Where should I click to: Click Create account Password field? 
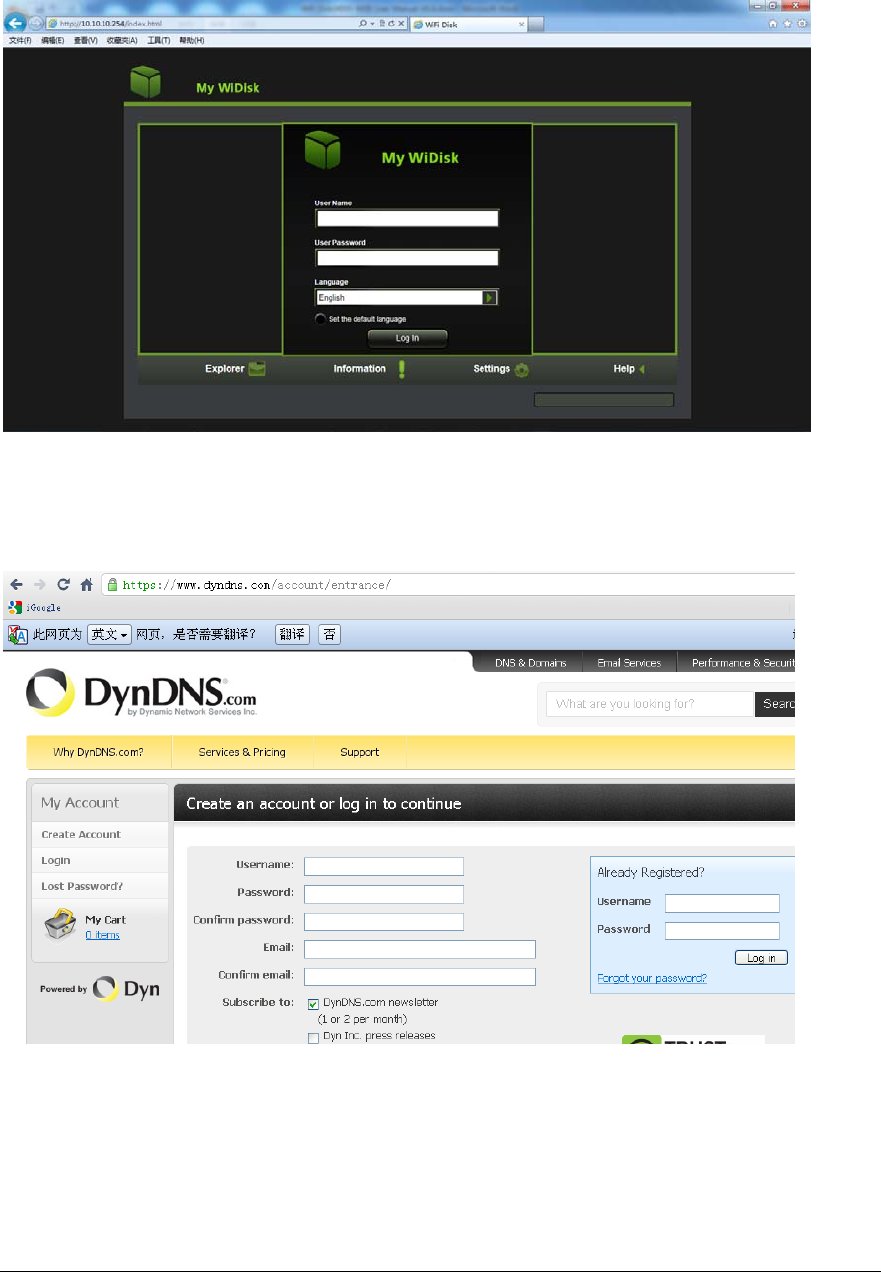[384, 894]
